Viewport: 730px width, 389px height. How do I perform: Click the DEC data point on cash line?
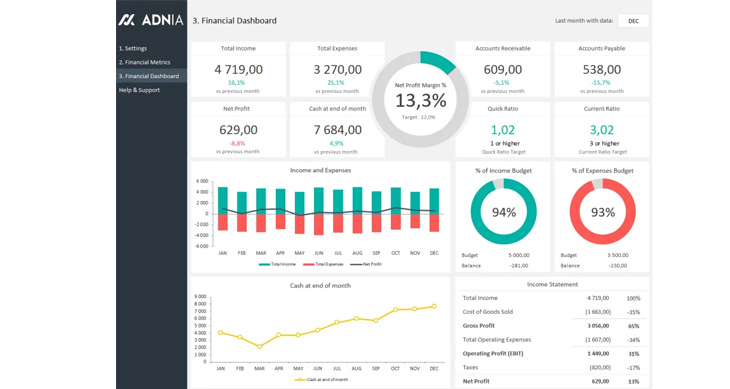(434, 306)
